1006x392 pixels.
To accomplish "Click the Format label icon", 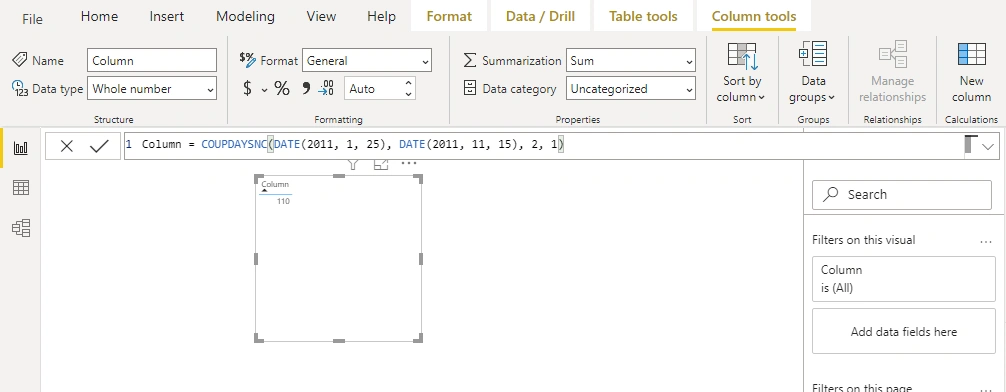I will pyautogui.click(x=247, y=59).
